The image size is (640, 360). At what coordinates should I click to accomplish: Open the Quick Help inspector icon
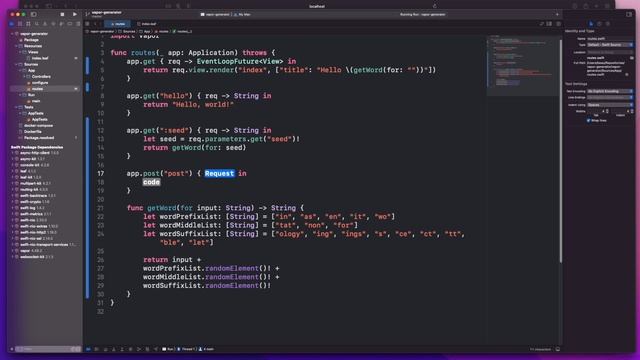(608, 24)
